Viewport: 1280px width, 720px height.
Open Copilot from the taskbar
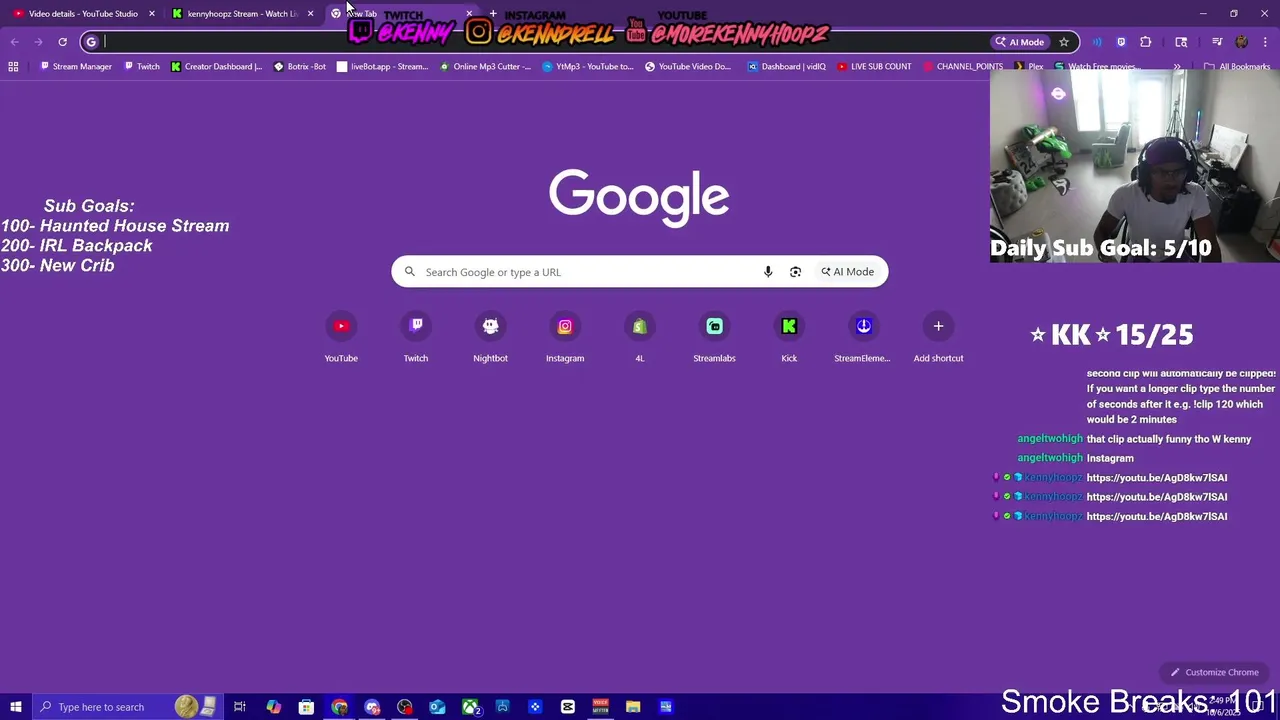[x=273, y=707]
